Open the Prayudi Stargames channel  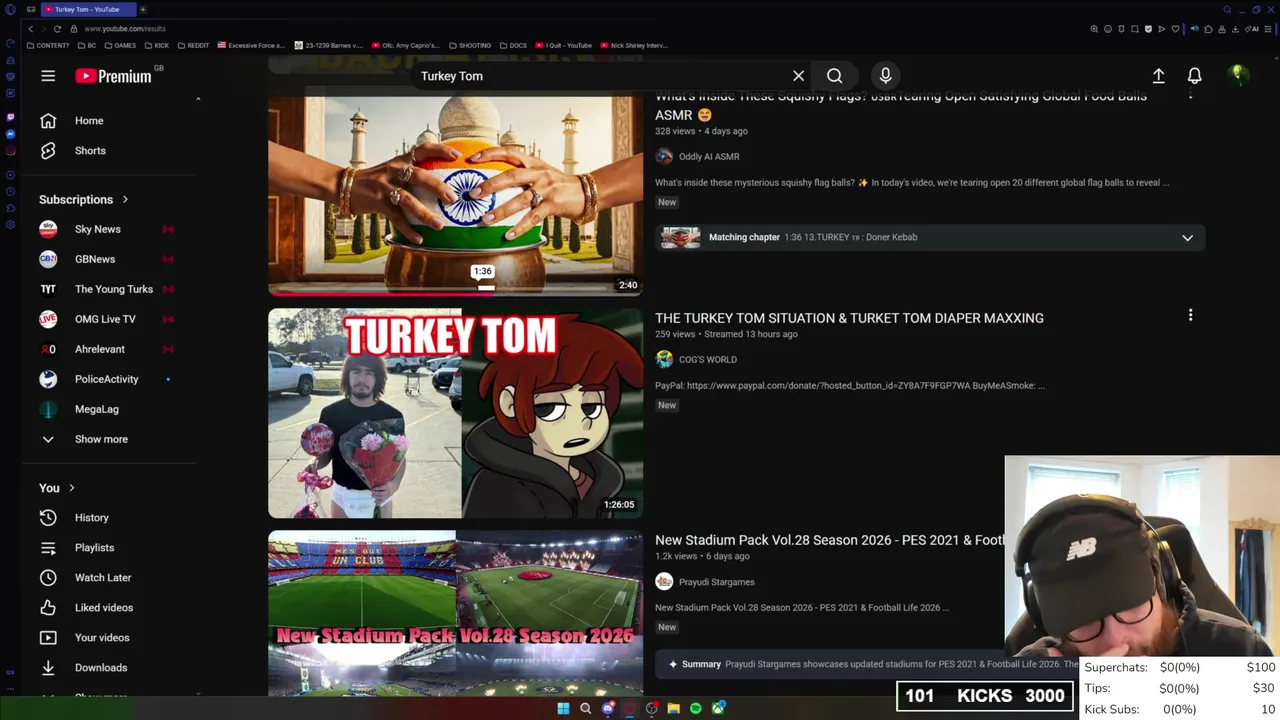pos(716,582)
